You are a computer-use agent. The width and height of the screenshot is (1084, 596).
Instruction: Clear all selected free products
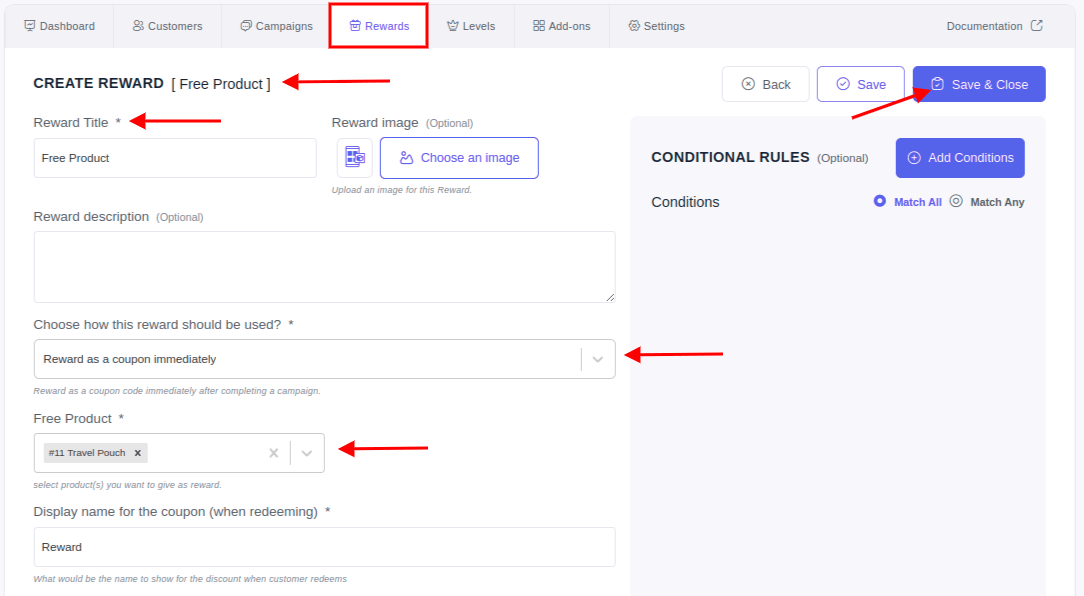pyautogui.click(x=274, y=453)
